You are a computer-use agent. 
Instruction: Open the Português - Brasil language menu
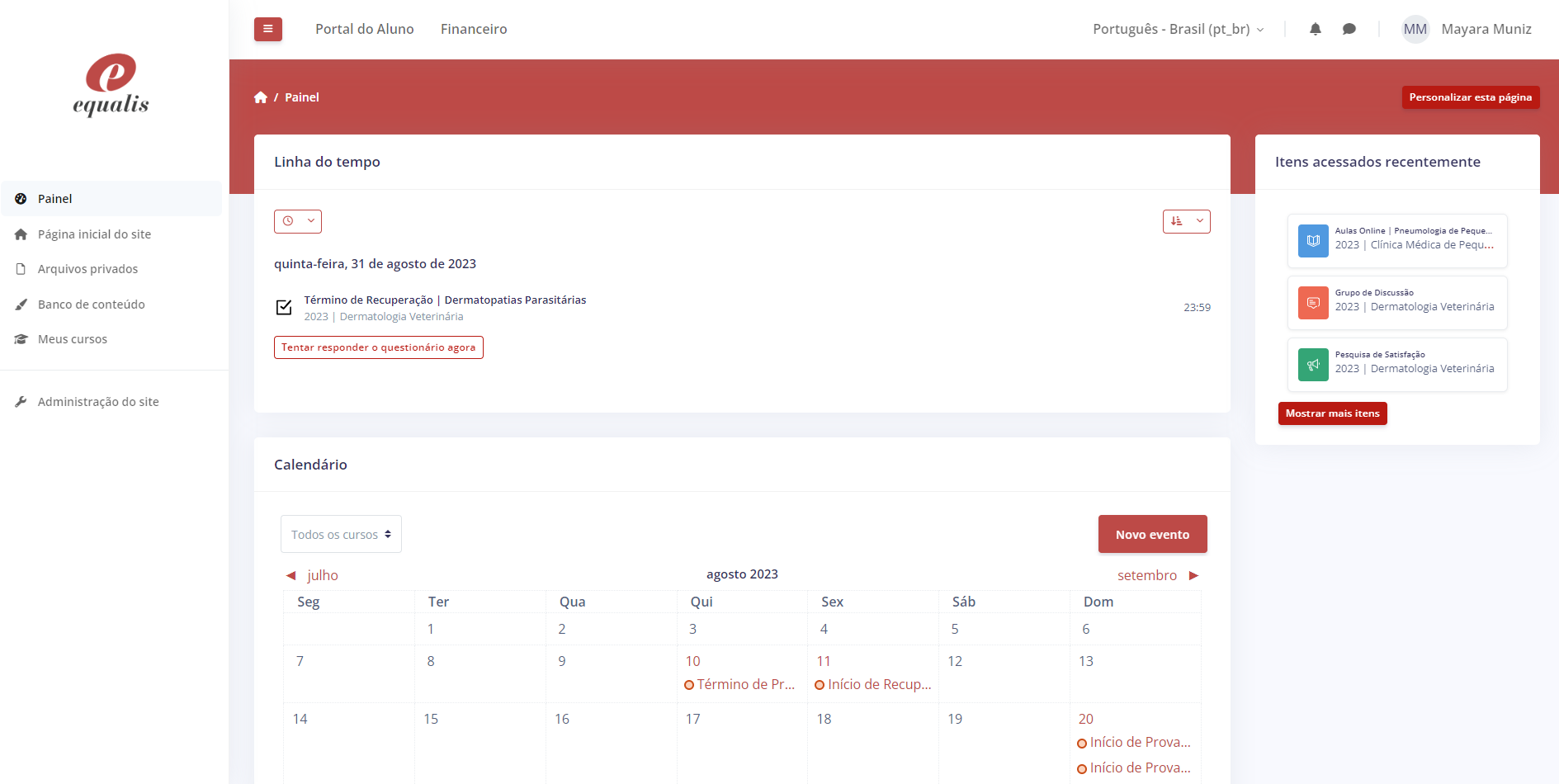1178,29
